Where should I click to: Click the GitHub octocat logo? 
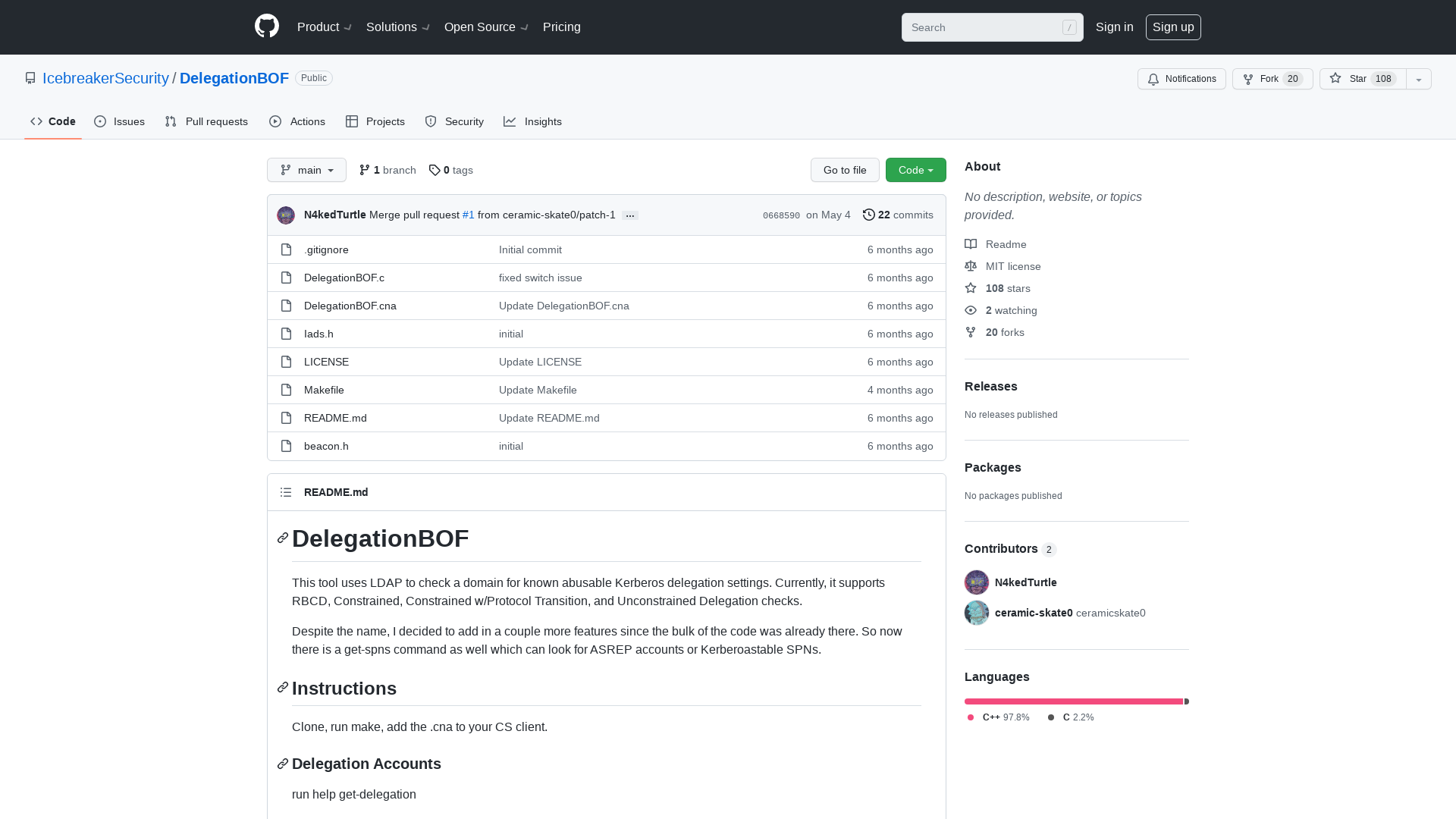point(267,27)
